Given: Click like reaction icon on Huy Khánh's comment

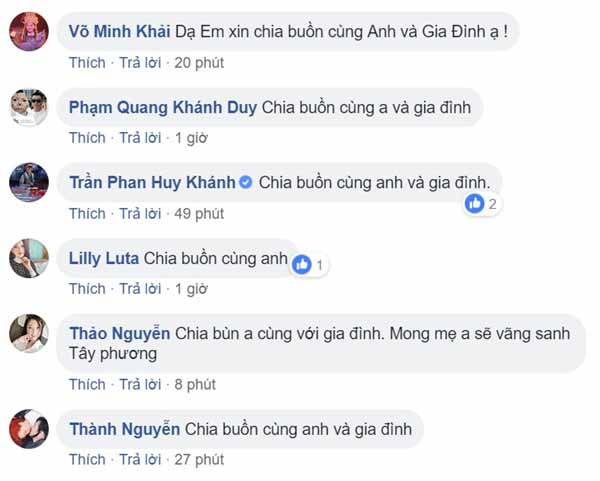Looking at the screenshot, I should [475, 204].
